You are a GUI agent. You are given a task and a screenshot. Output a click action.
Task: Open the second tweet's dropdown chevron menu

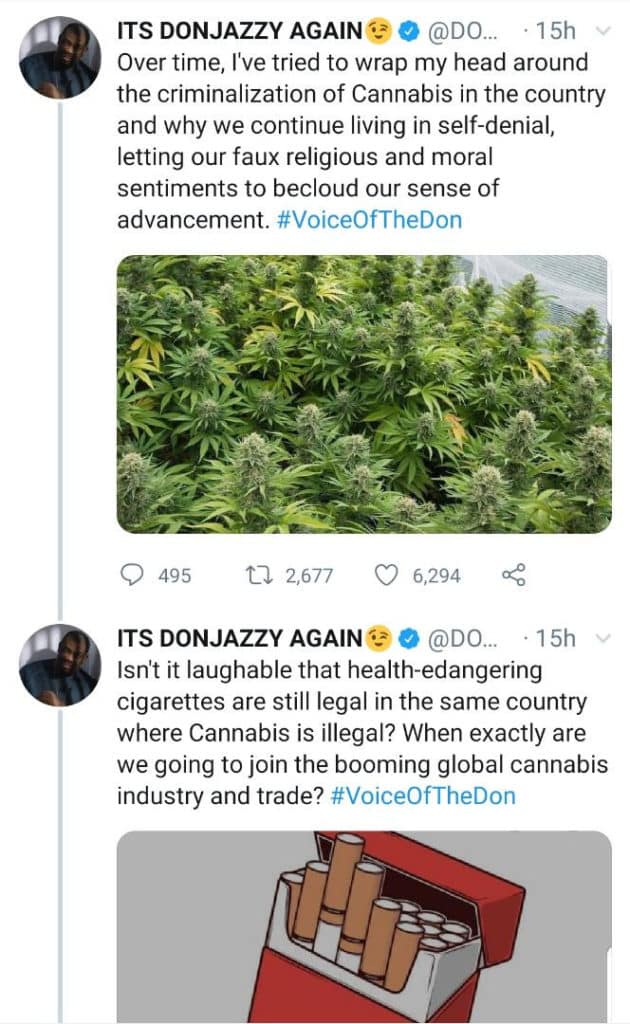coord(602,638)
